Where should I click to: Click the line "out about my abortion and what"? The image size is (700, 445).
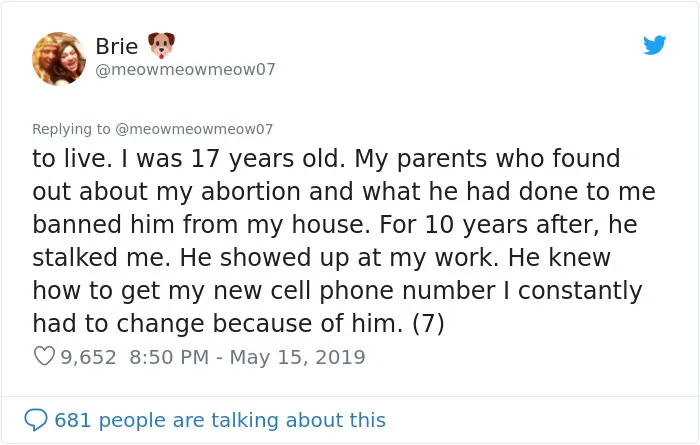pyautogui.click(x=344, y=191)
